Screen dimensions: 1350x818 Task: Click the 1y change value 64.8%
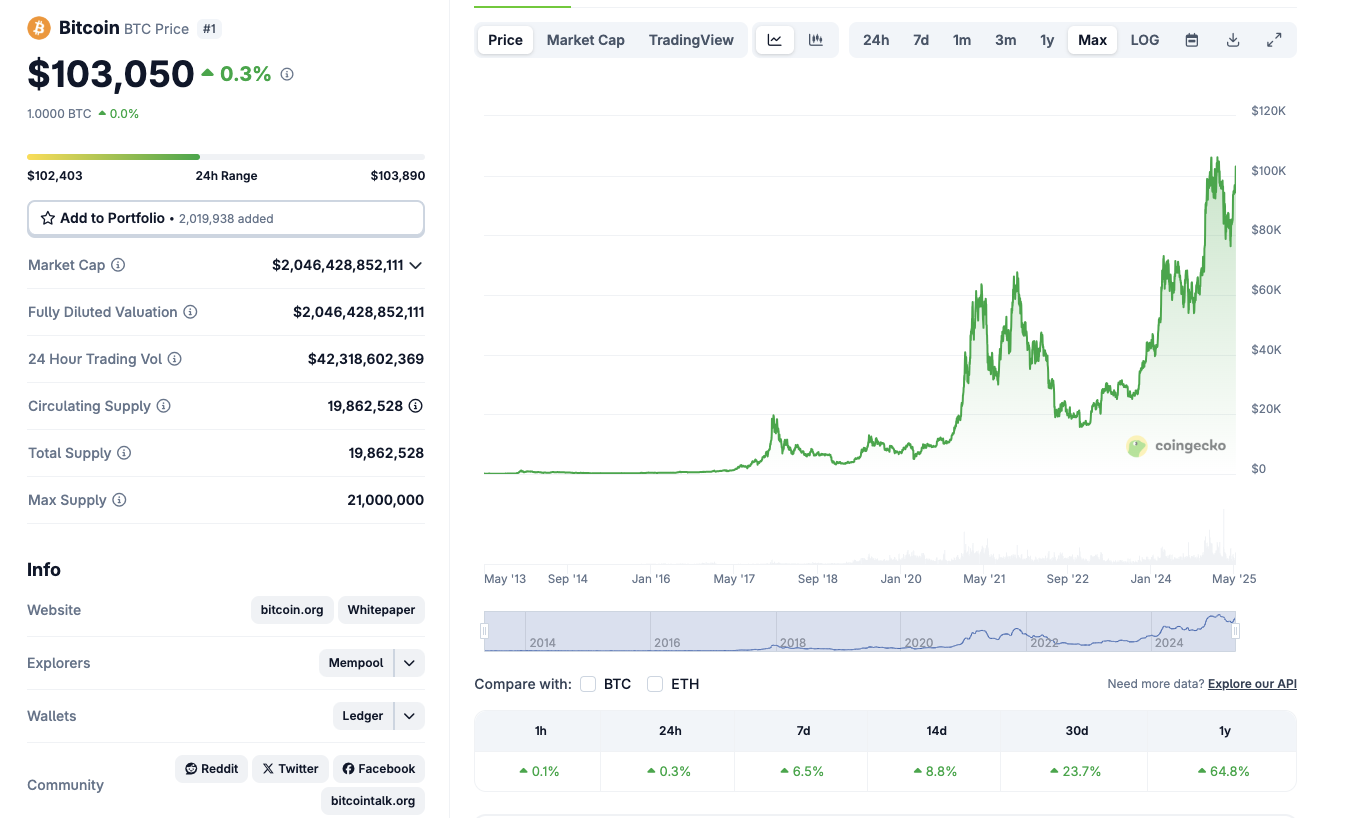(1224, 771)
